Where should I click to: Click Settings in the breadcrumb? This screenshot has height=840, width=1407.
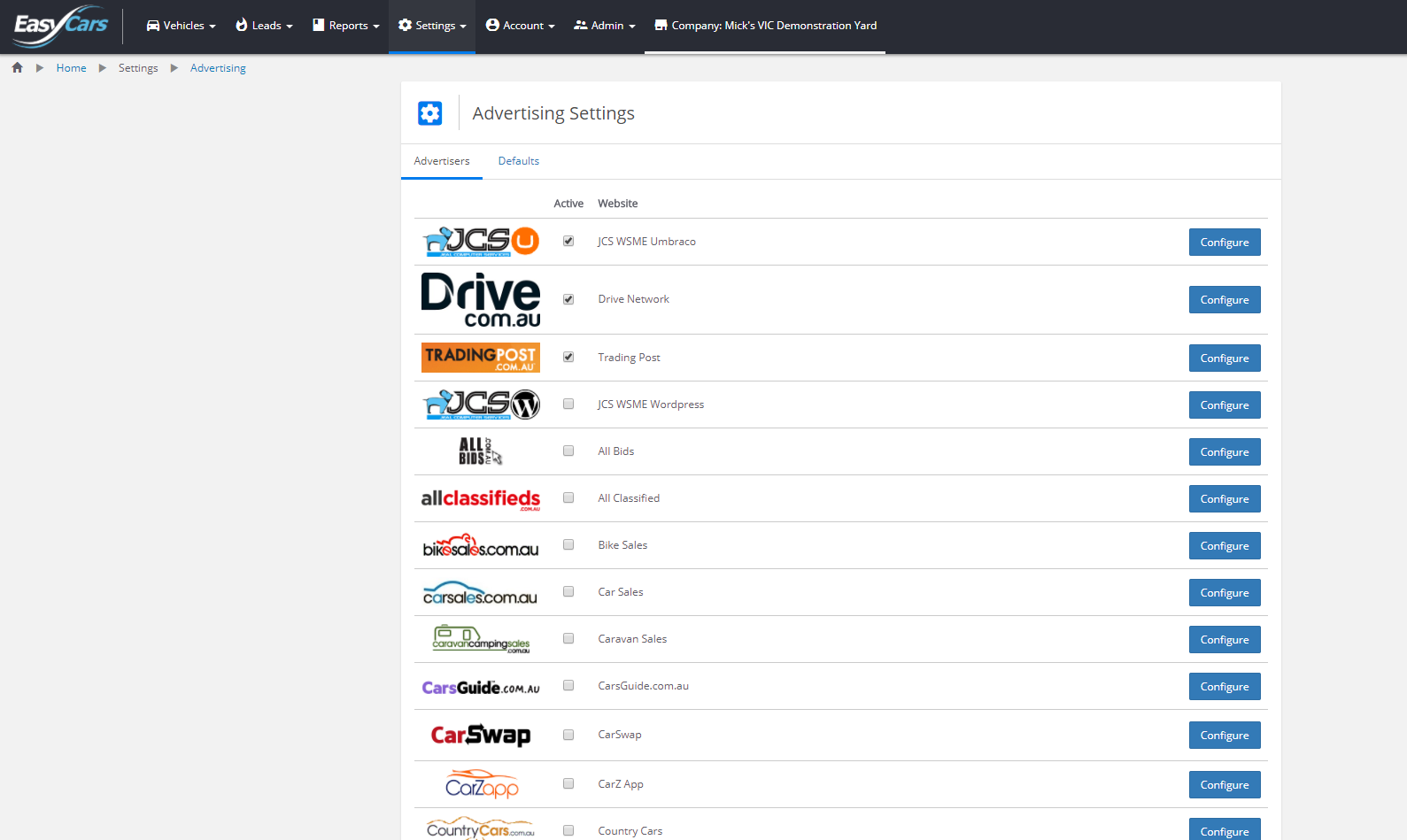[138, 68]
